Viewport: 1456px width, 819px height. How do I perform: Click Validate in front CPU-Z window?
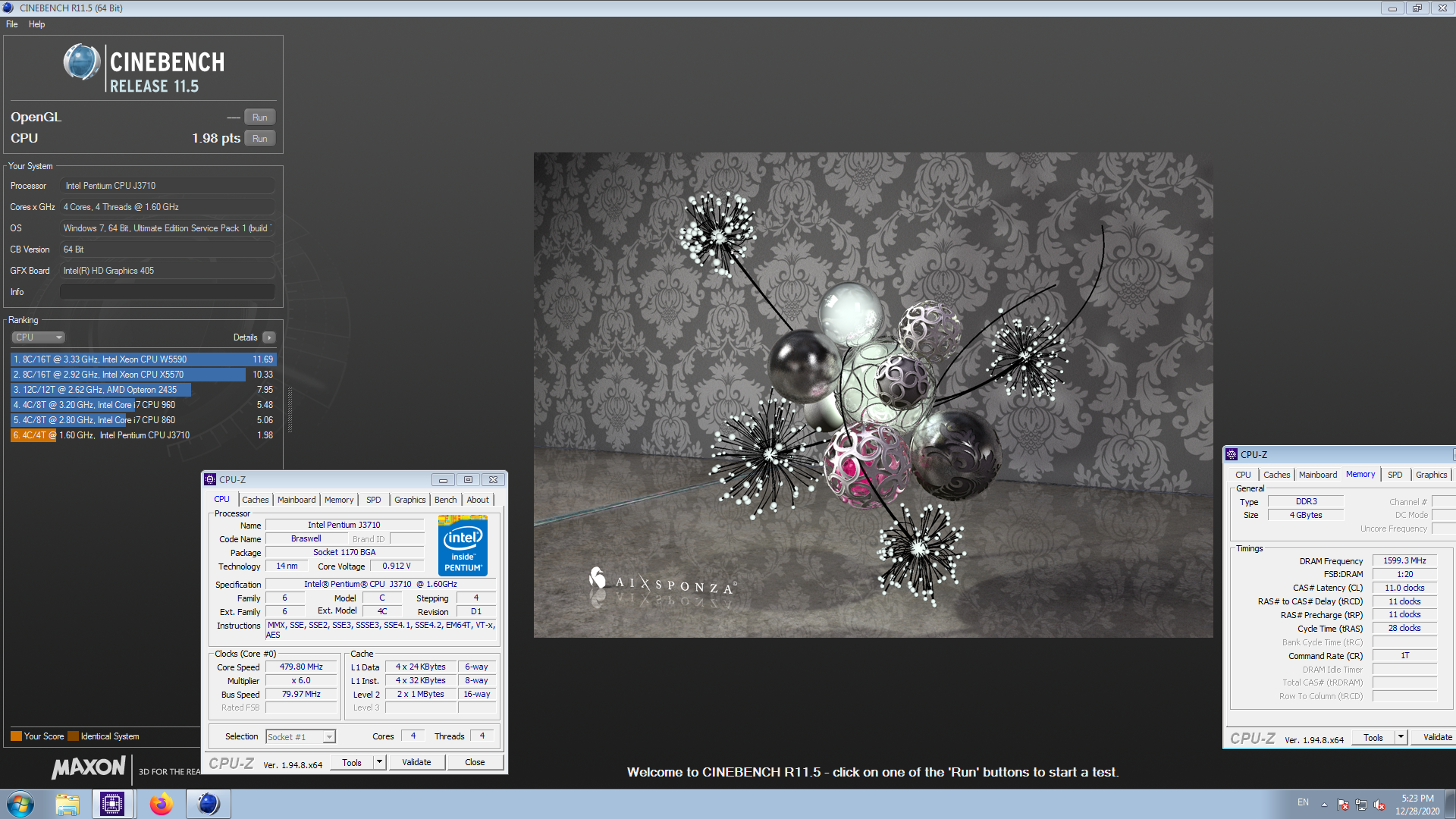pyautogui.click(x=416, y=763)
